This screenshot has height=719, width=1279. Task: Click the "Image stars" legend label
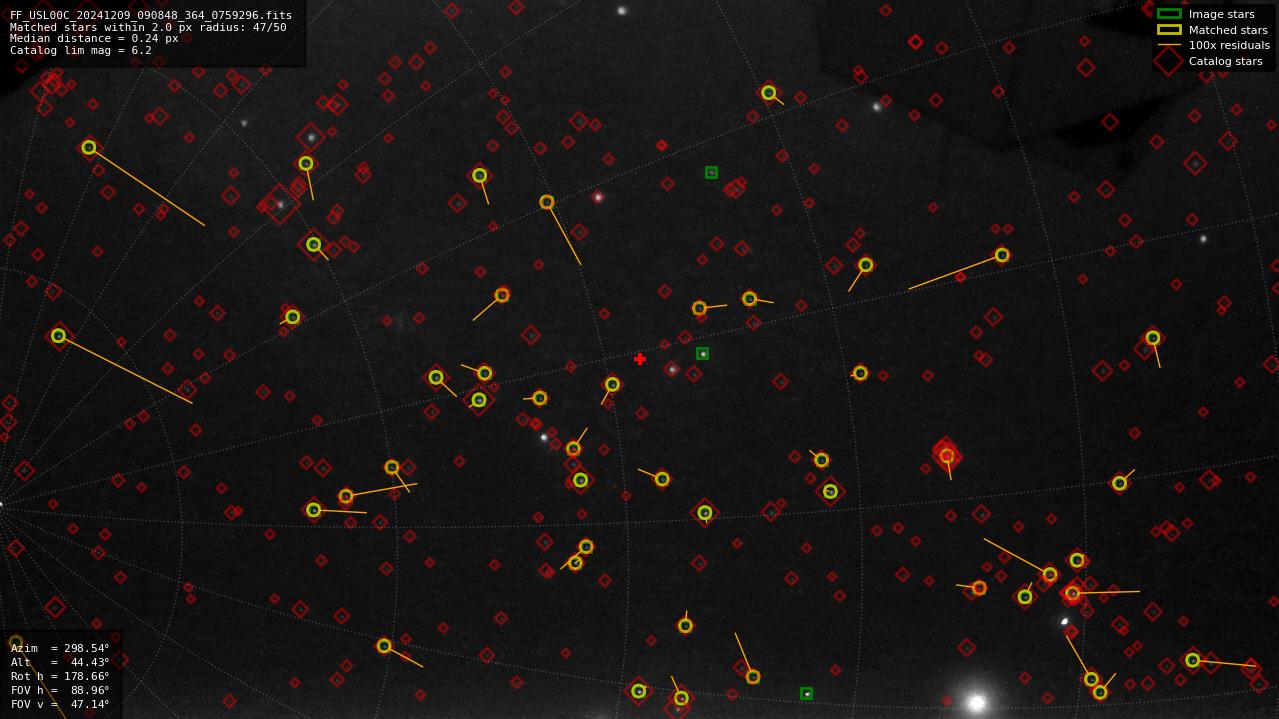[1221, 14]
